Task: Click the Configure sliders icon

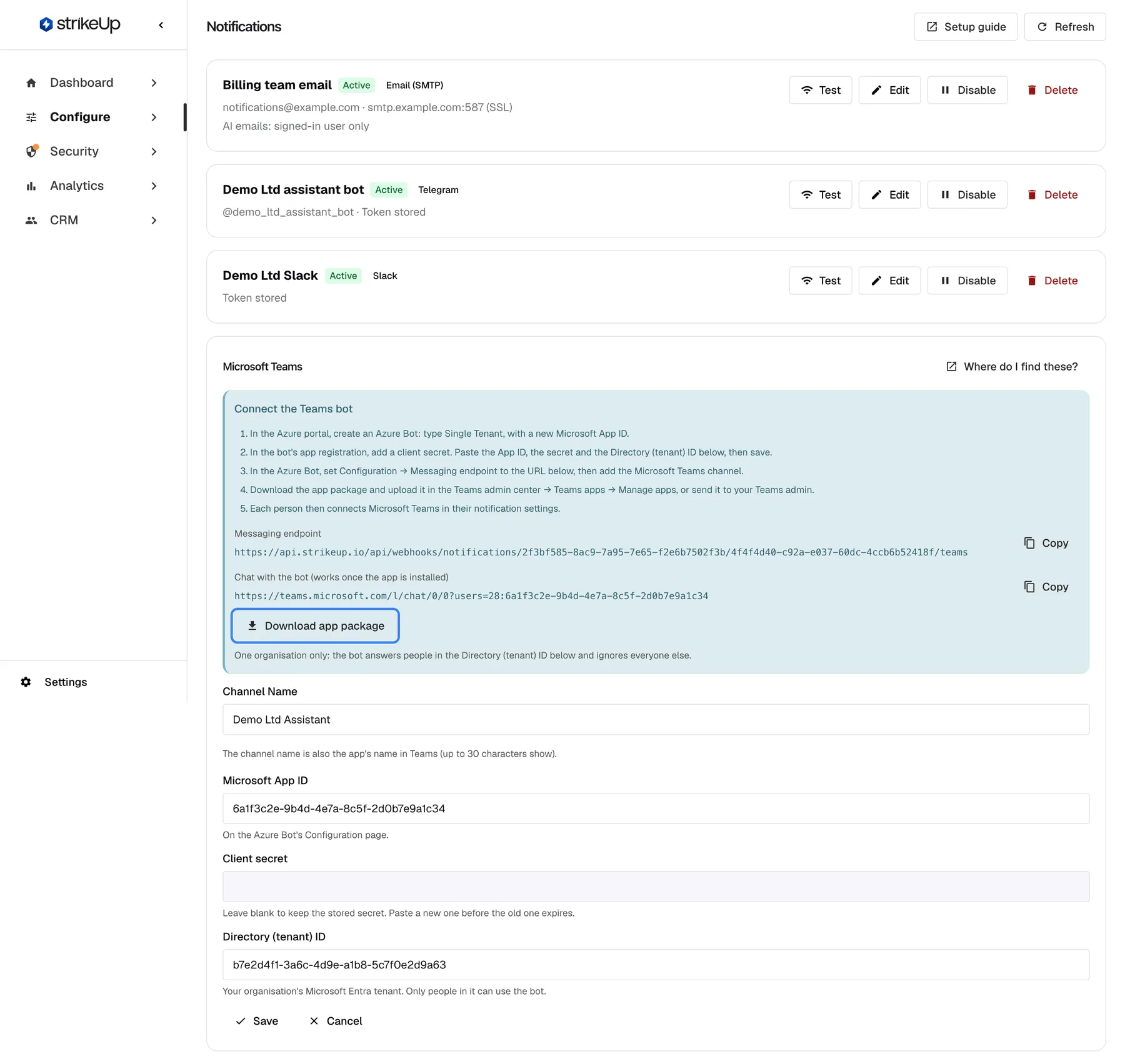Action: pyautogui.click(x=31, y=117)
